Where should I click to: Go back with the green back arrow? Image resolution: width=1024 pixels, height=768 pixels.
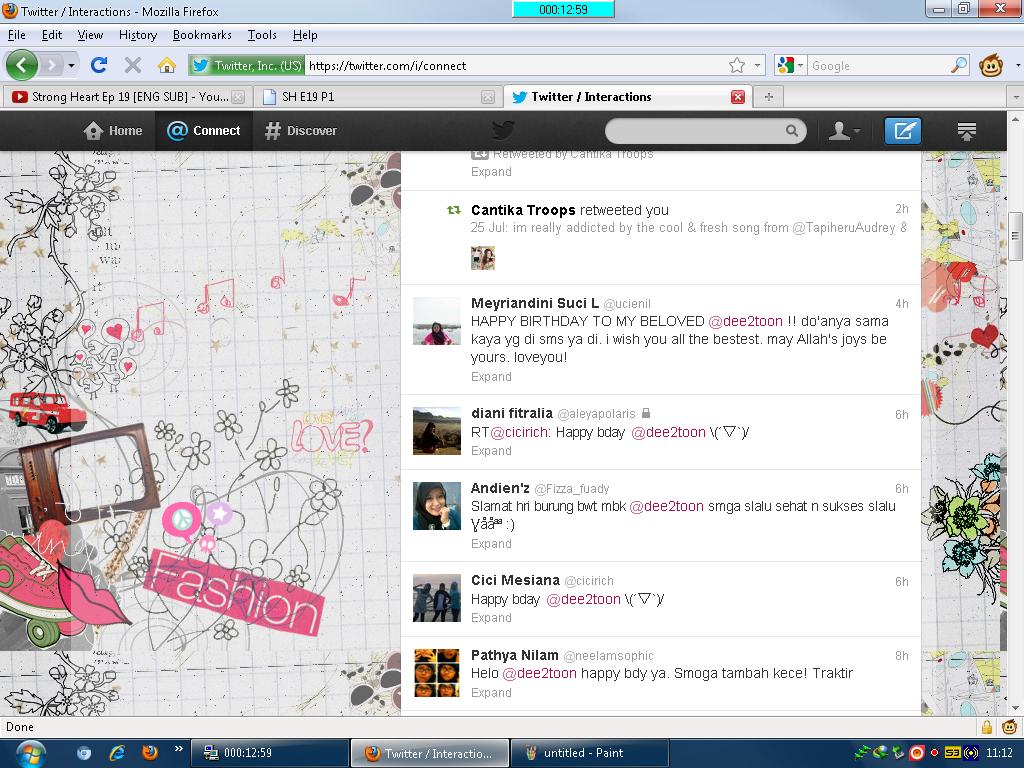[22, 65]
